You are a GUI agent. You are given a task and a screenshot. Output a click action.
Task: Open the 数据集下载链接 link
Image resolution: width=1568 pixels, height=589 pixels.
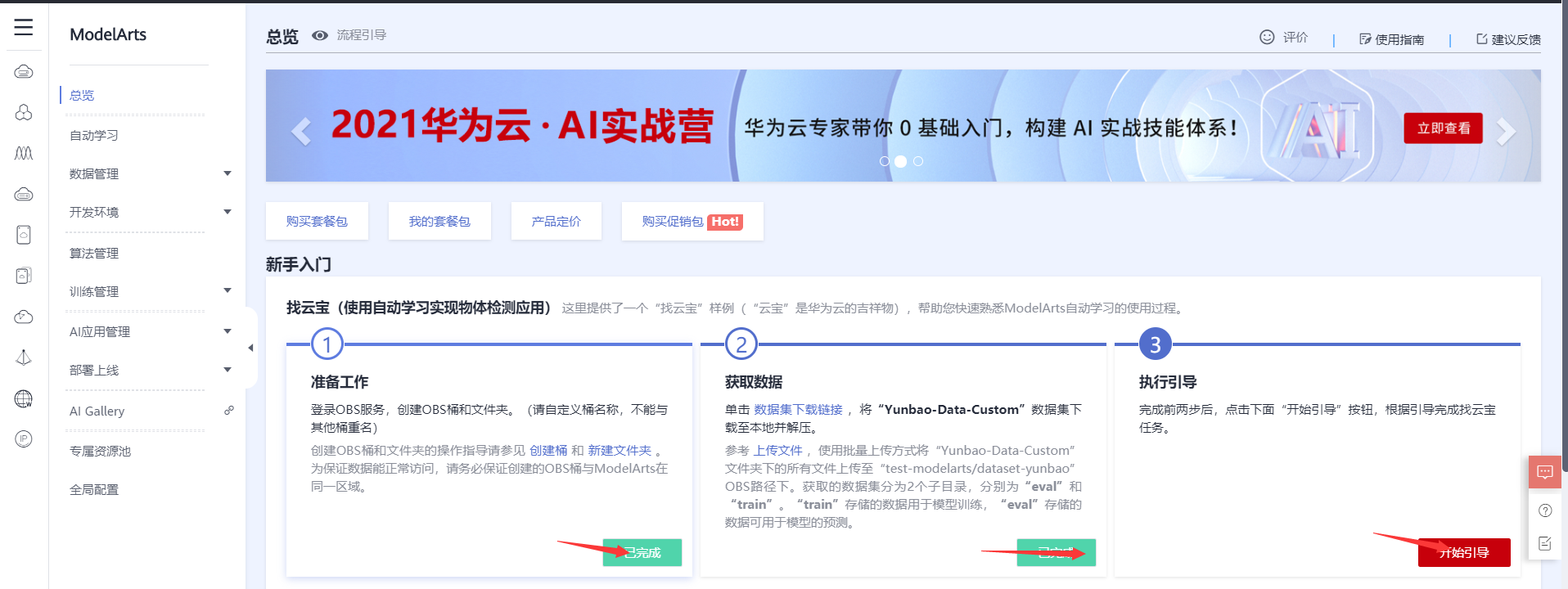(x=798, y=409)
